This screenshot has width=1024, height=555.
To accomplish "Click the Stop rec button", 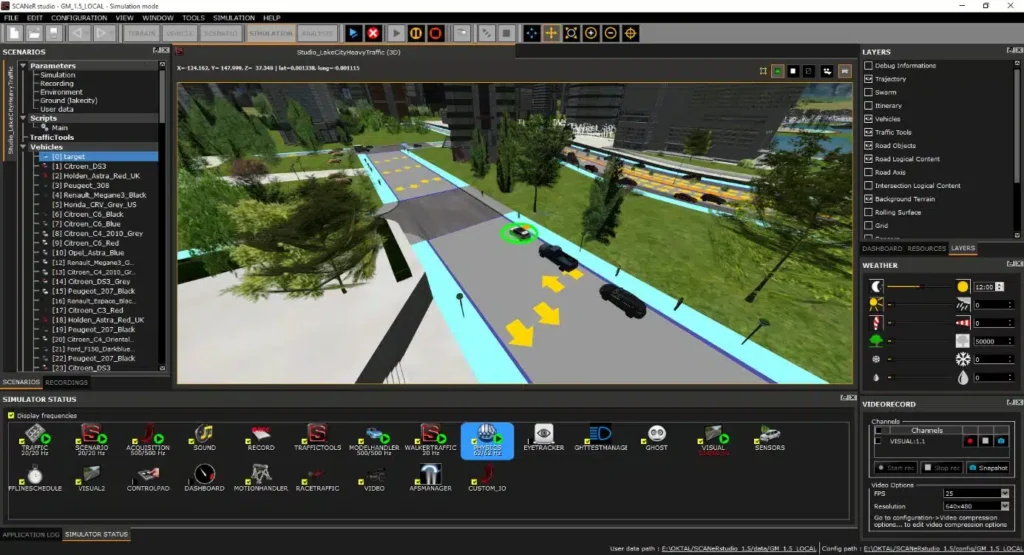I will click(942, 468).
